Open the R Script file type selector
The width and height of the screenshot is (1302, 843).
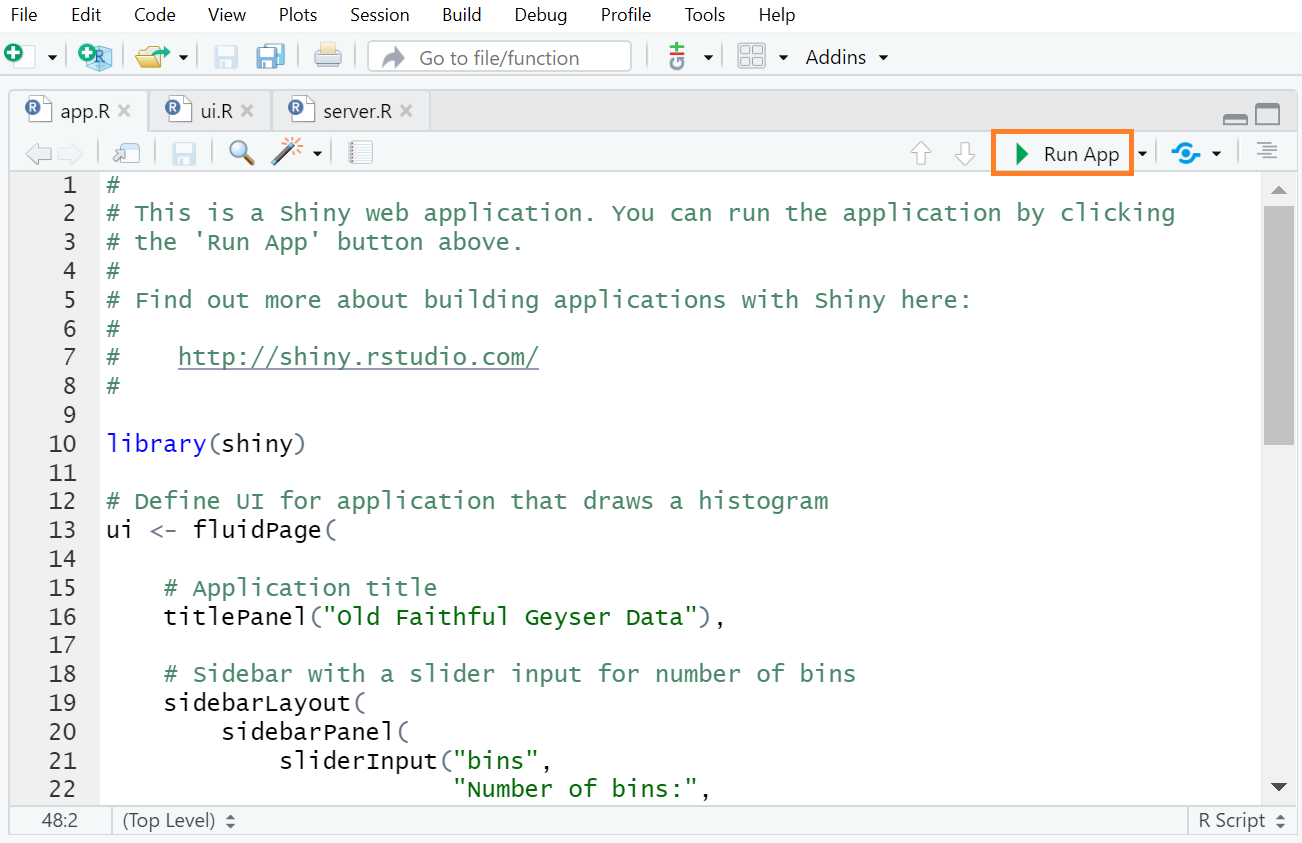pos(1240,821)
